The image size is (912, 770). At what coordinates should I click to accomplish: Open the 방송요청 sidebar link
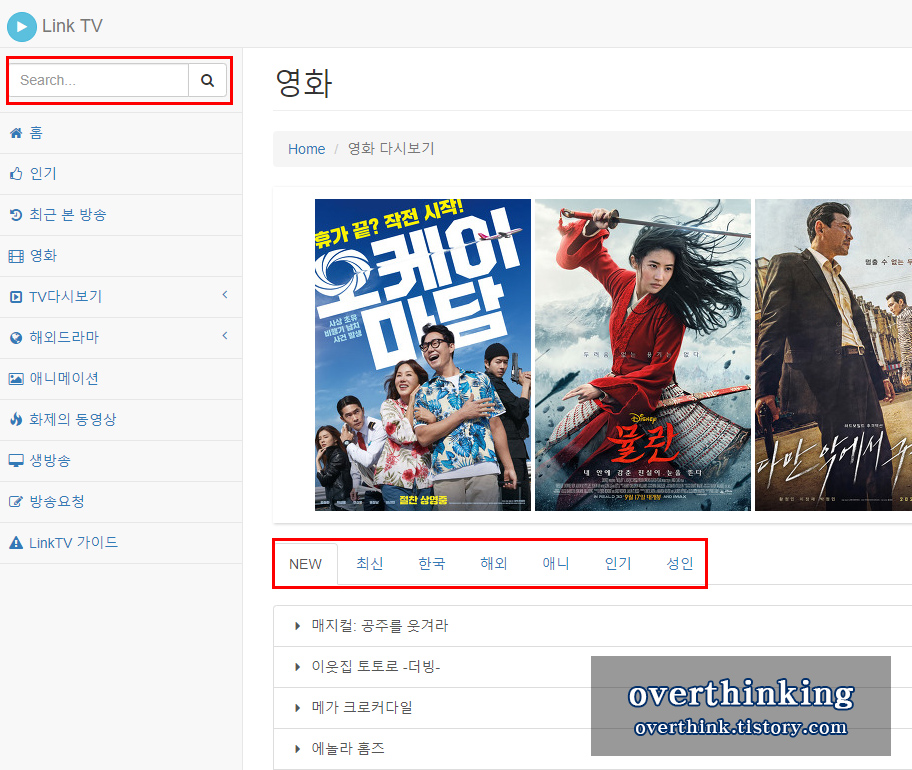click(57, 501)
